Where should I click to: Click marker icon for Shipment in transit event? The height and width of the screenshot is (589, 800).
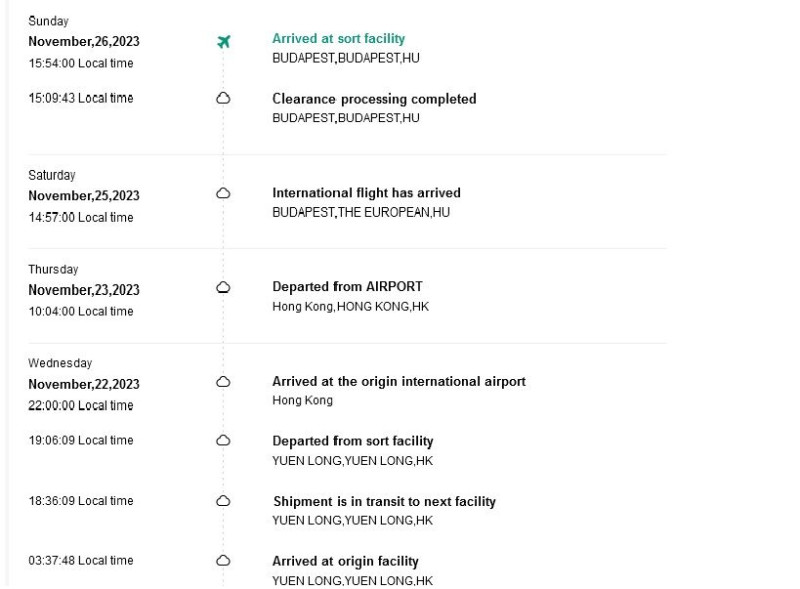tap(223, 501)
